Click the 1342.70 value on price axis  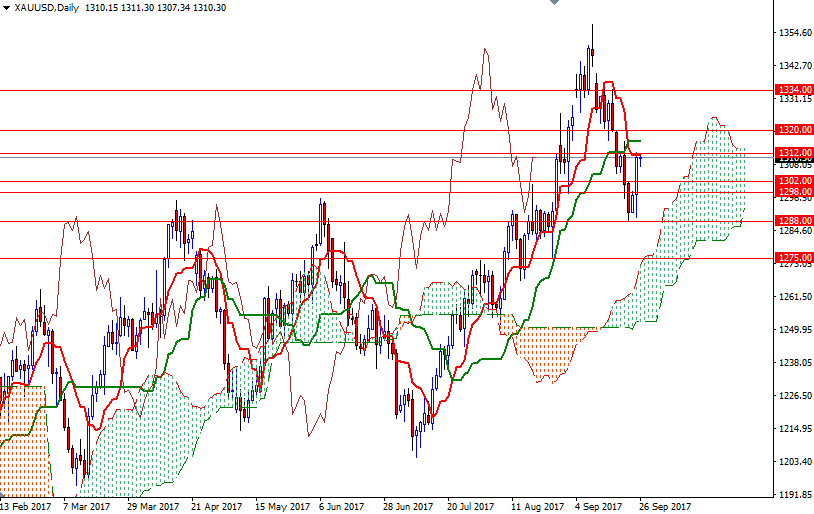(794, 66)
